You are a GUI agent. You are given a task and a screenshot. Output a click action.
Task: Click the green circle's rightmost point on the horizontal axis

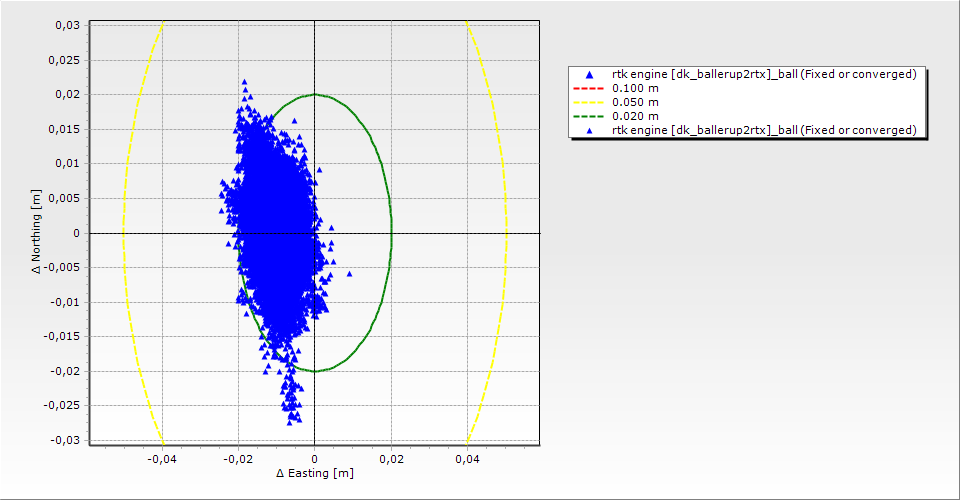pos(391,233)
